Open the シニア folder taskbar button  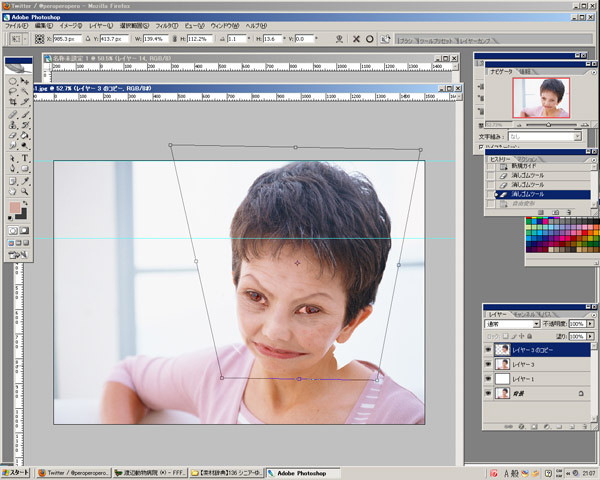(x=227, y=473)
